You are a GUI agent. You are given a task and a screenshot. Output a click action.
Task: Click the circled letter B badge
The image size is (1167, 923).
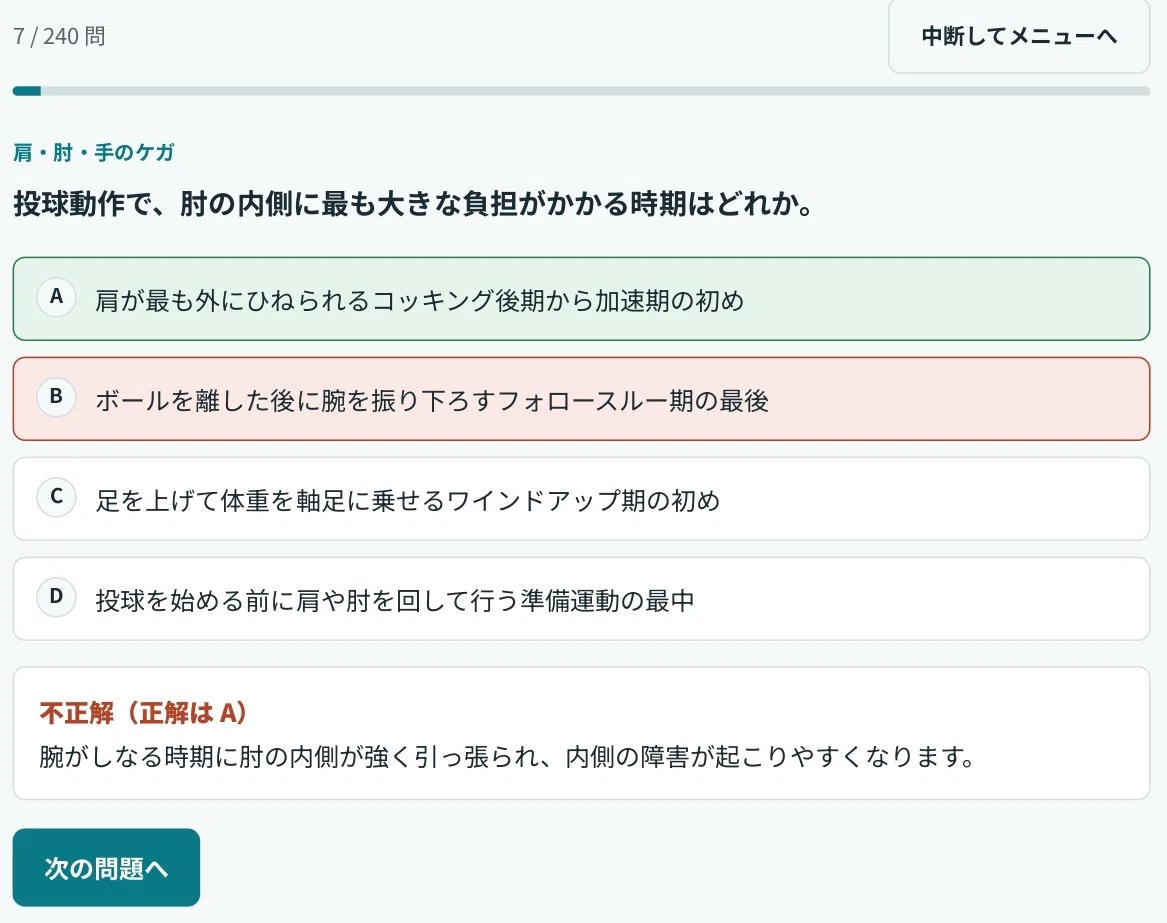(57, 397)
